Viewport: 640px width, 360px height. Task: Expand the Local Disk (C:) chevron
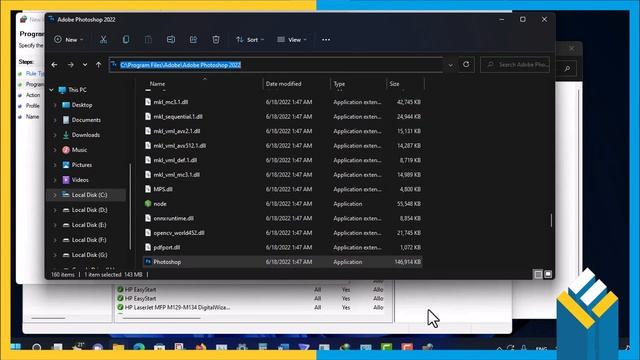click(55, 195)
